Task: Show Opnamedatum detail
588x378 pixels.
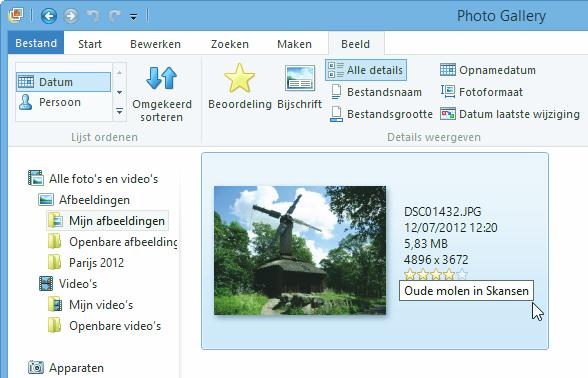Action: pyautogui.click(x=488, y=70)
